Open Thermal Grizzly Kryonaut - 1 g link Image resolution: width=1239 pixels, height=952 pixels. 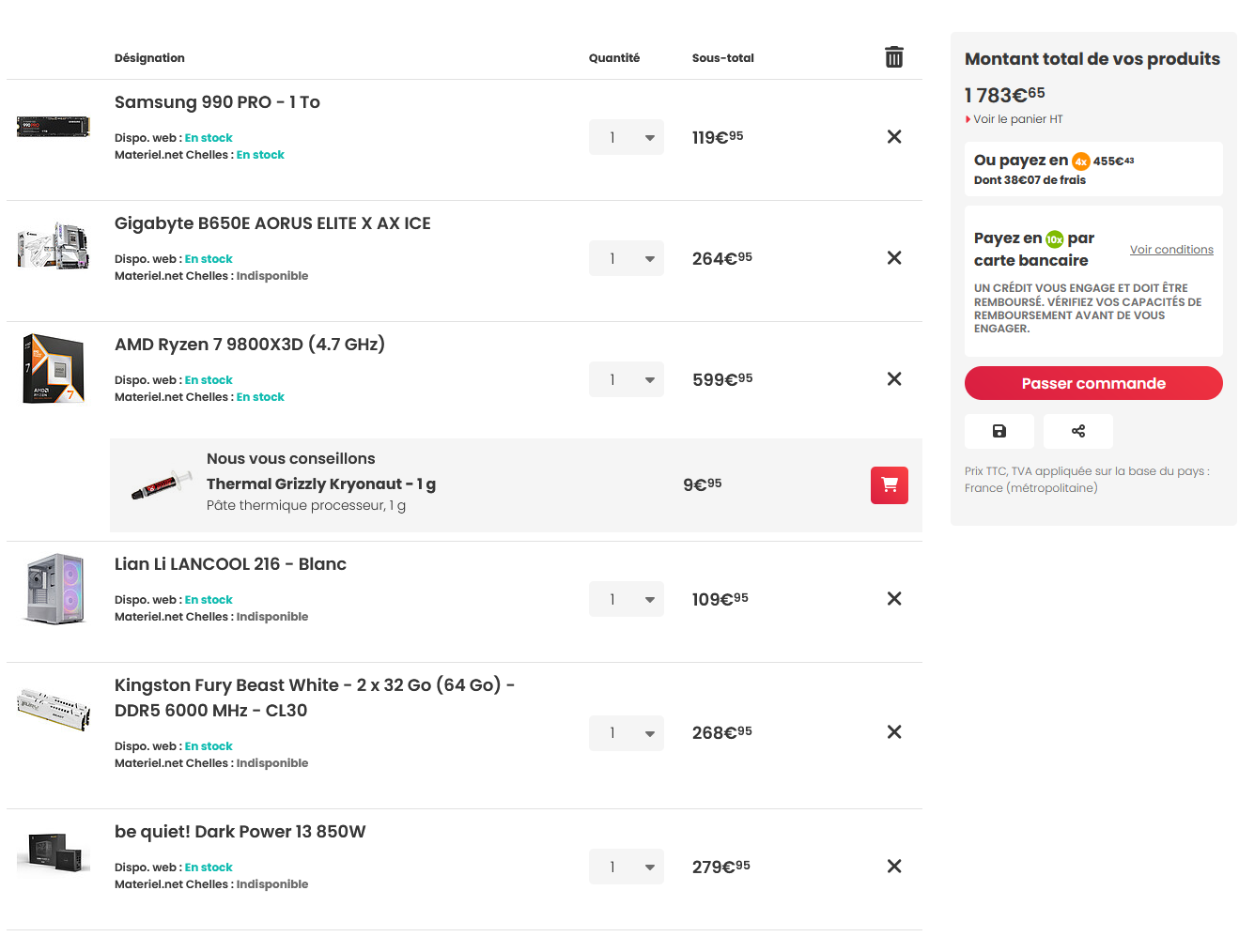coord(321,484)
